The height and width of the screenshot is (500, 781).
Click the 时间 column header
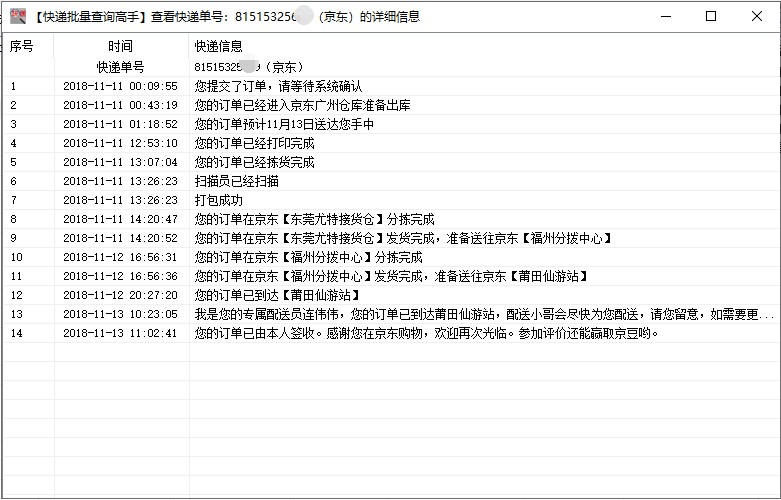coord(121,46)
